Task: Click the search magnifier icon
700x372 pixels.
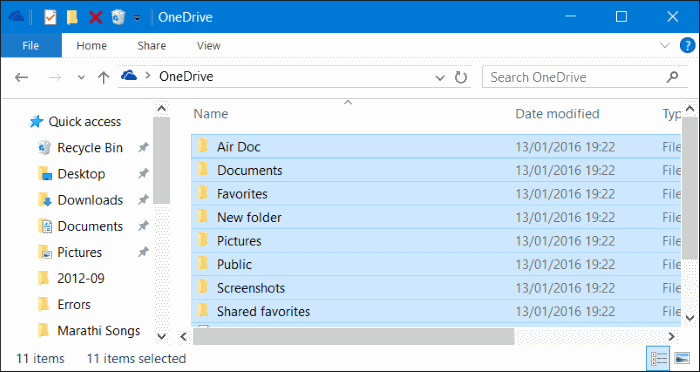Action: click(x=672, y=77)
